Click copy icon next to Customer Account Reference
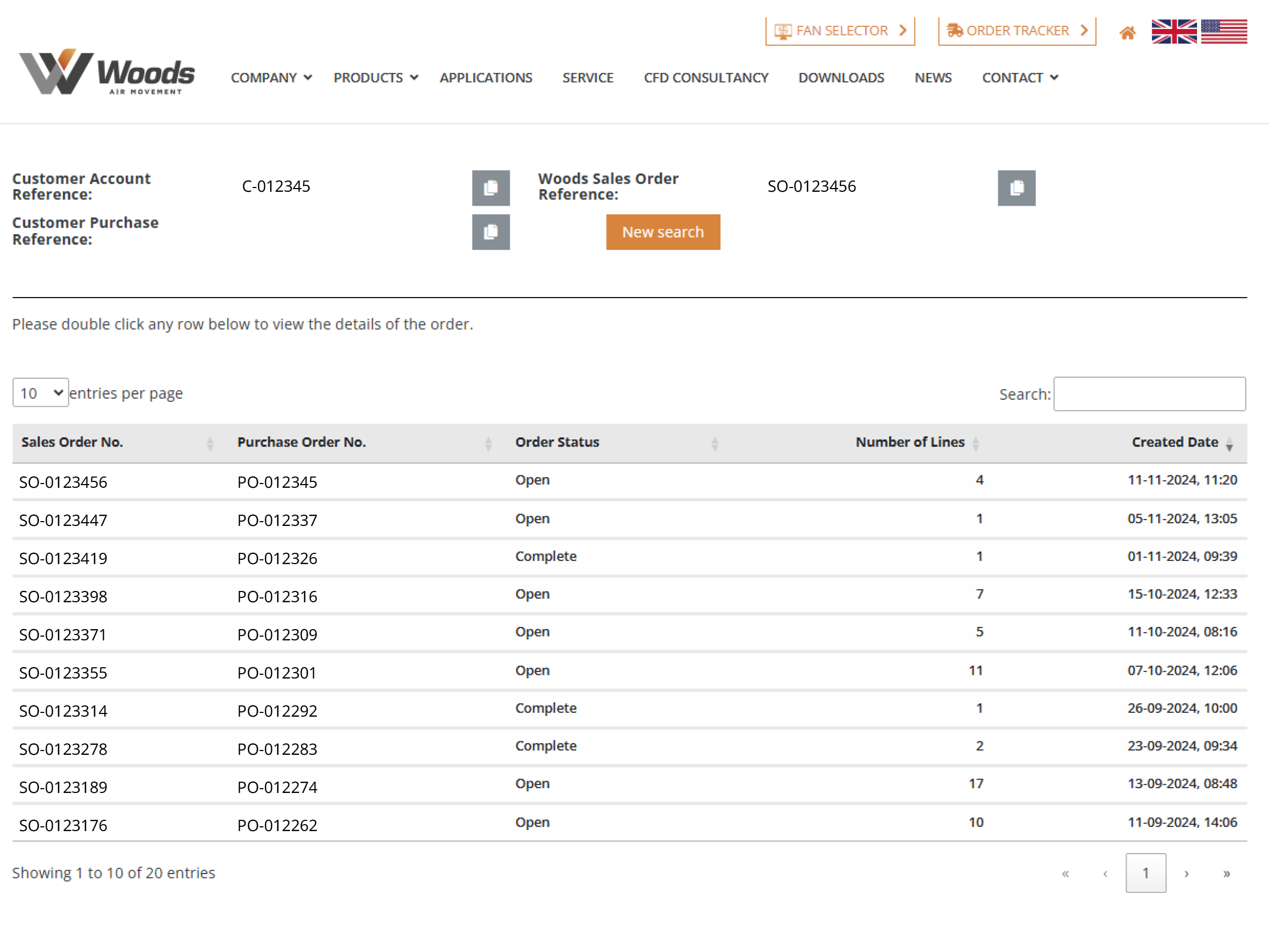Image resolution: width=1269 pixels, height=952 pixels. coord(491,185)
